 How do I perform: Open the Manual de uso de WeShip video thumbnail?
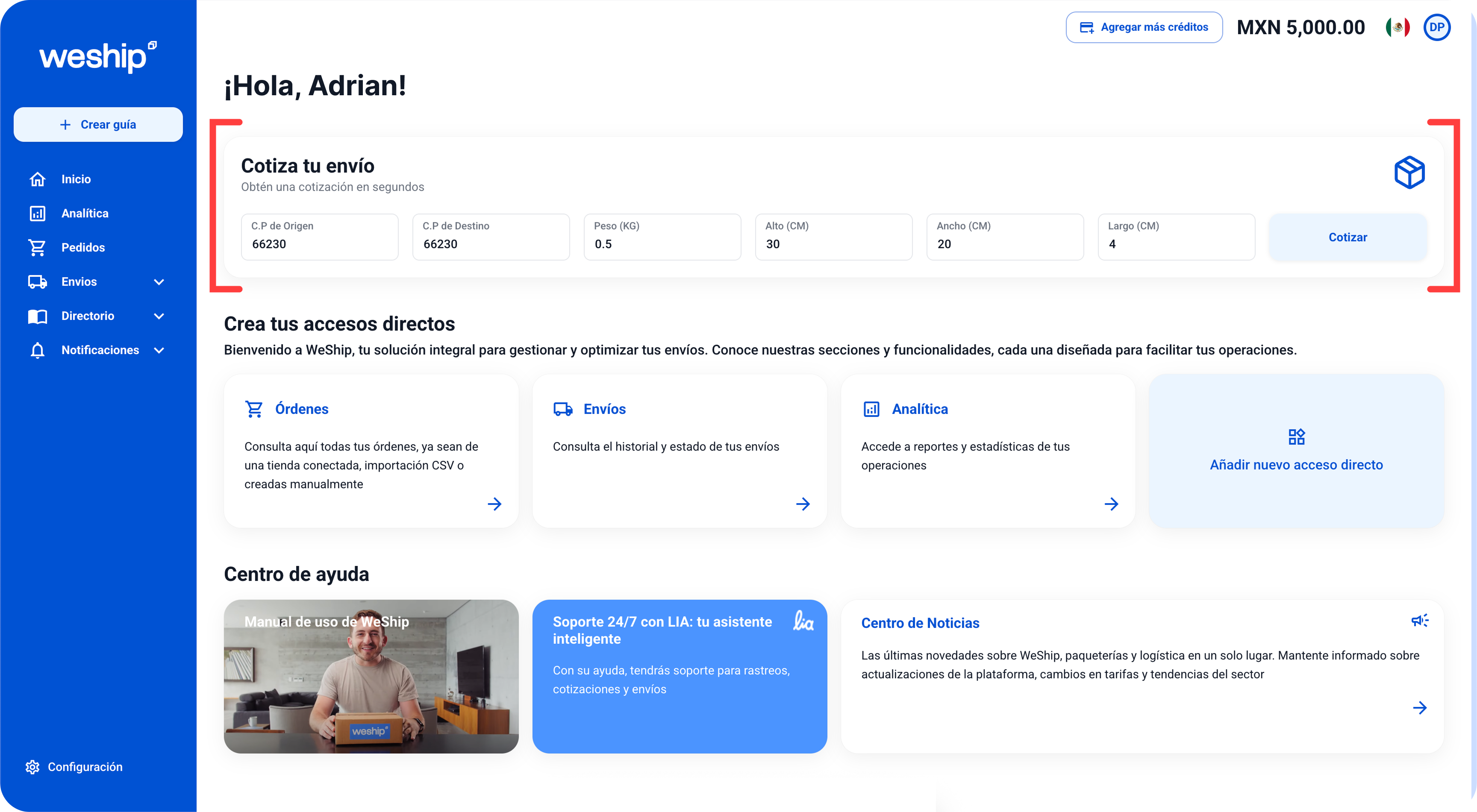(371, 676)
